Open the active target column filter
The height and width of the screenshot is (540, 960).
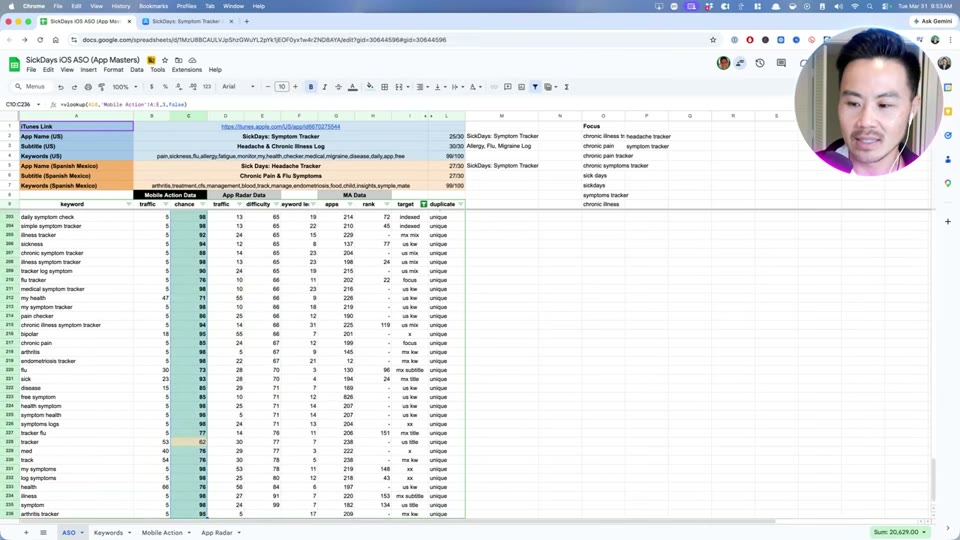click(423, 204)
